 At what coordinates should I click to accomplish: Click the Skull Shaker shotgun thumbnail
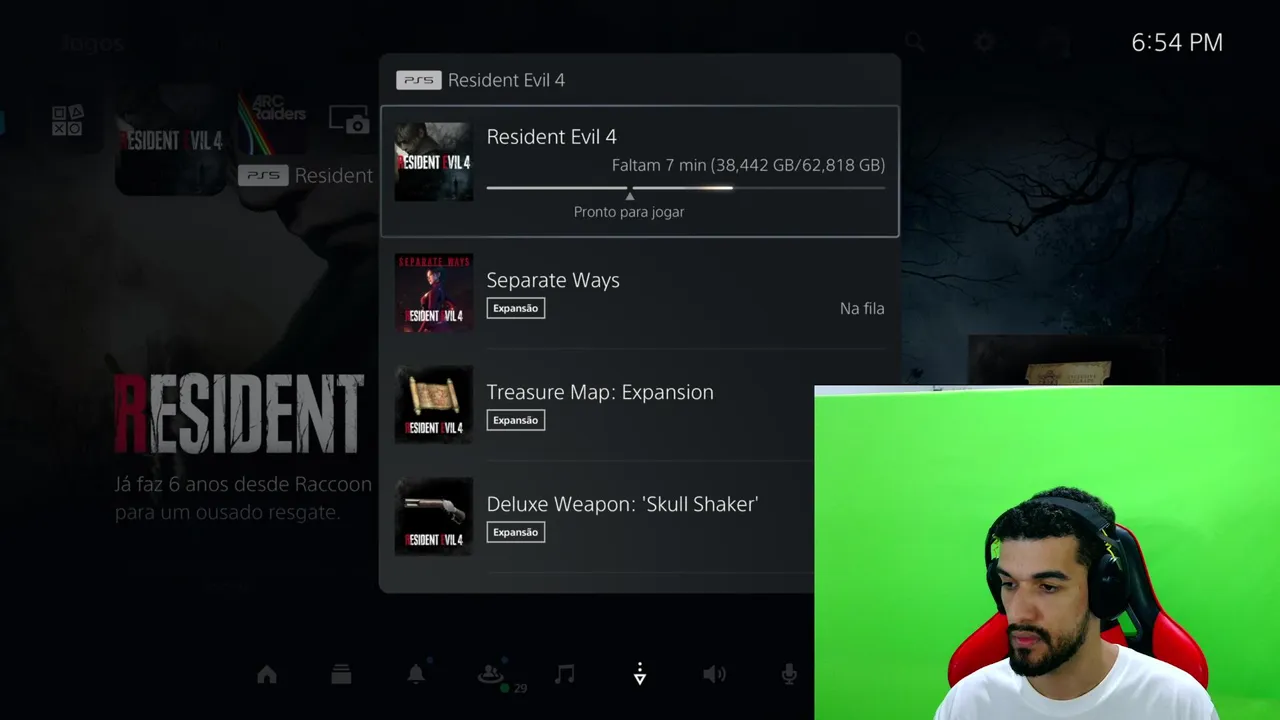[x=433, y=517]
